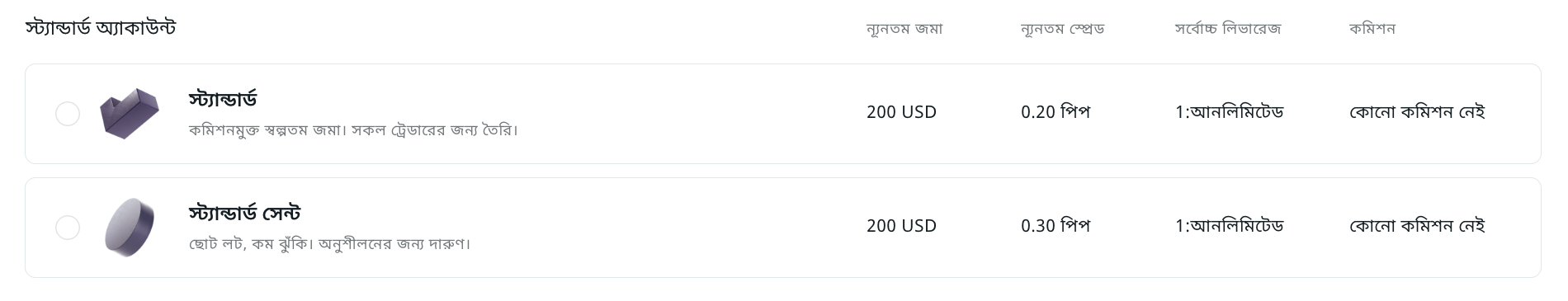Click the কমিশন column header
Image resolution: width=1568 pixels, height=301 pixels.
(x=1372, y=29)
